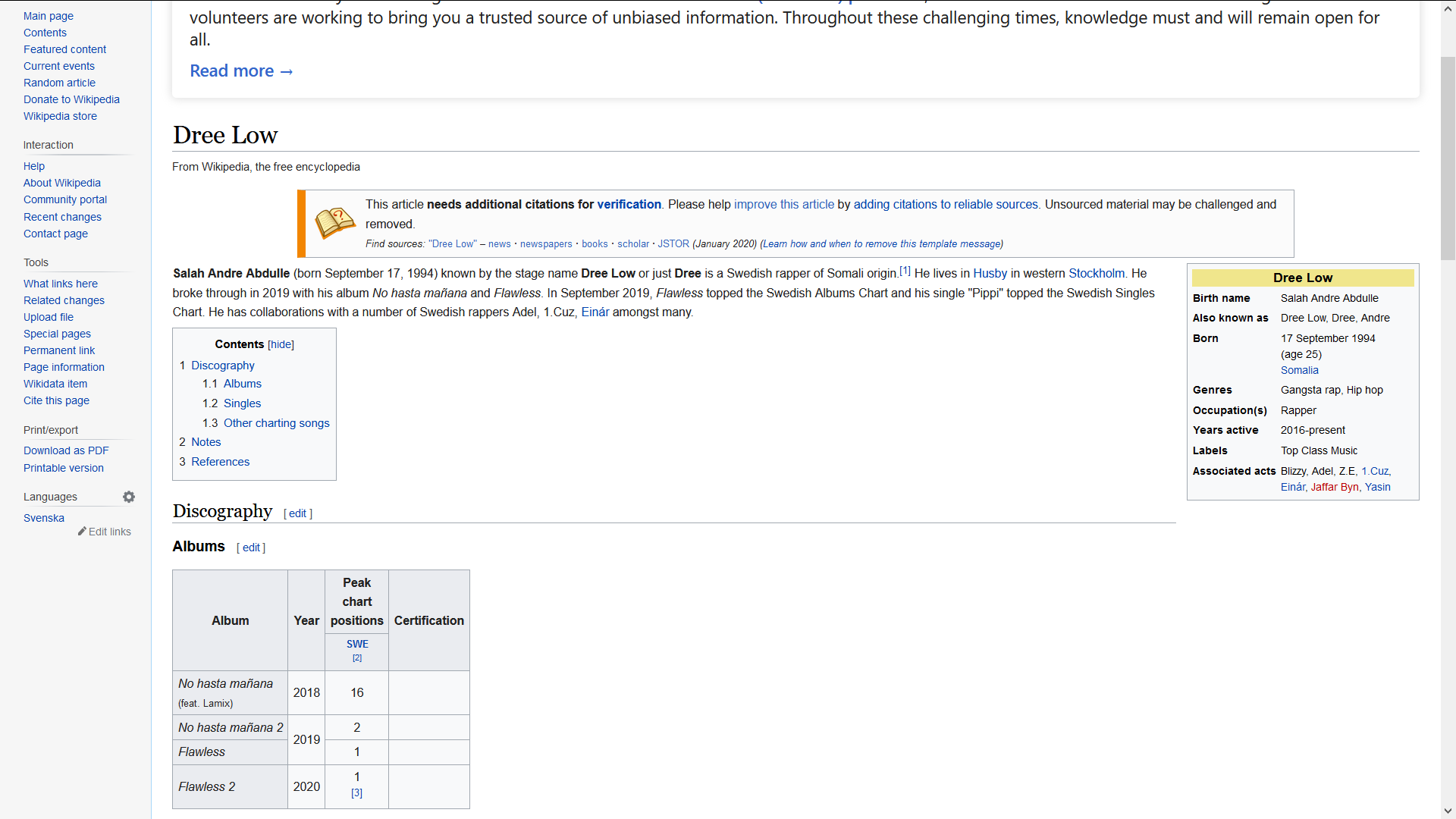The height and width of the screenshot is (819, 1456).
Task: Open Page information
Action: 64,367
